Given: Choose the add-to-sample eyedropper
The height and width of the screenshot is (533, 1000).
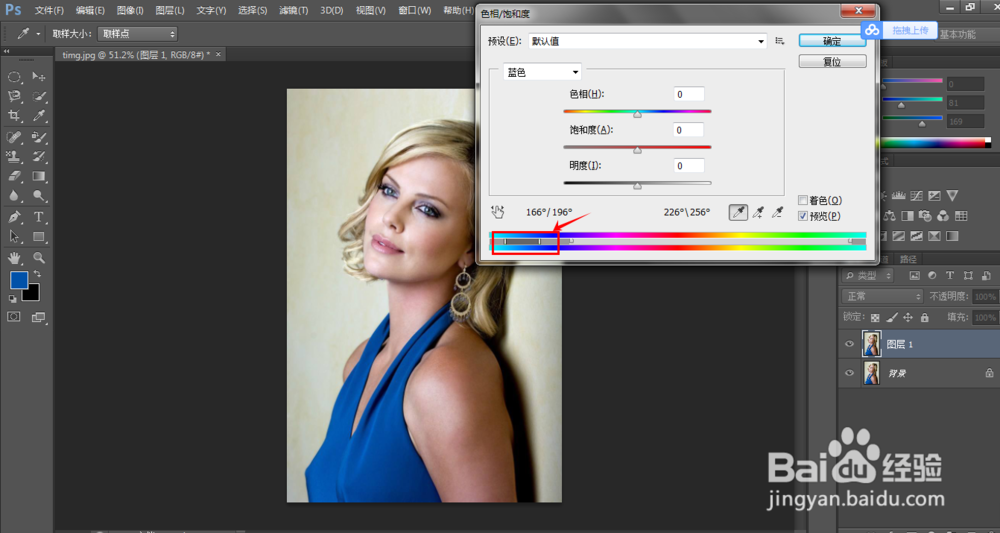Looking at the screenshot, I should coord(758,213).
